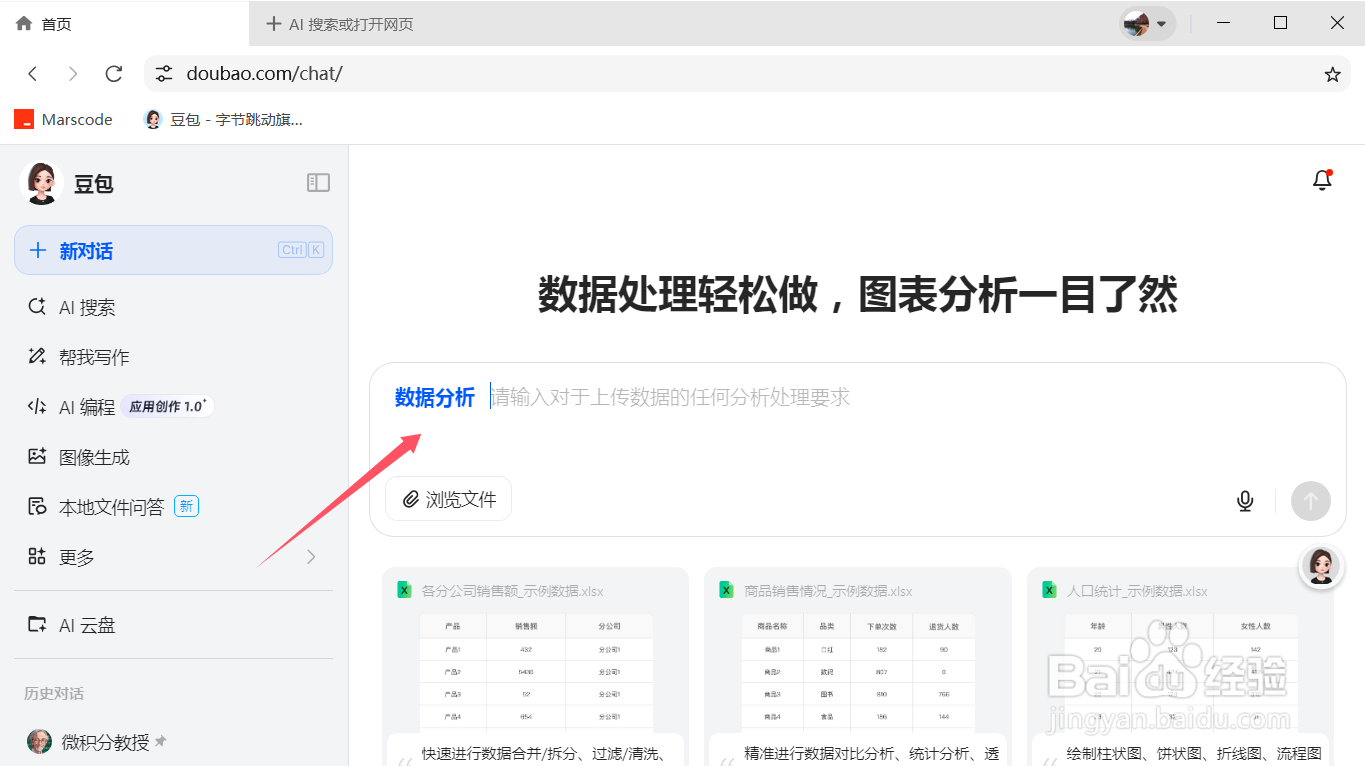Click the Doubao avatar logo in sidebar
This screenshot has height=766, width=1365.
41,183
